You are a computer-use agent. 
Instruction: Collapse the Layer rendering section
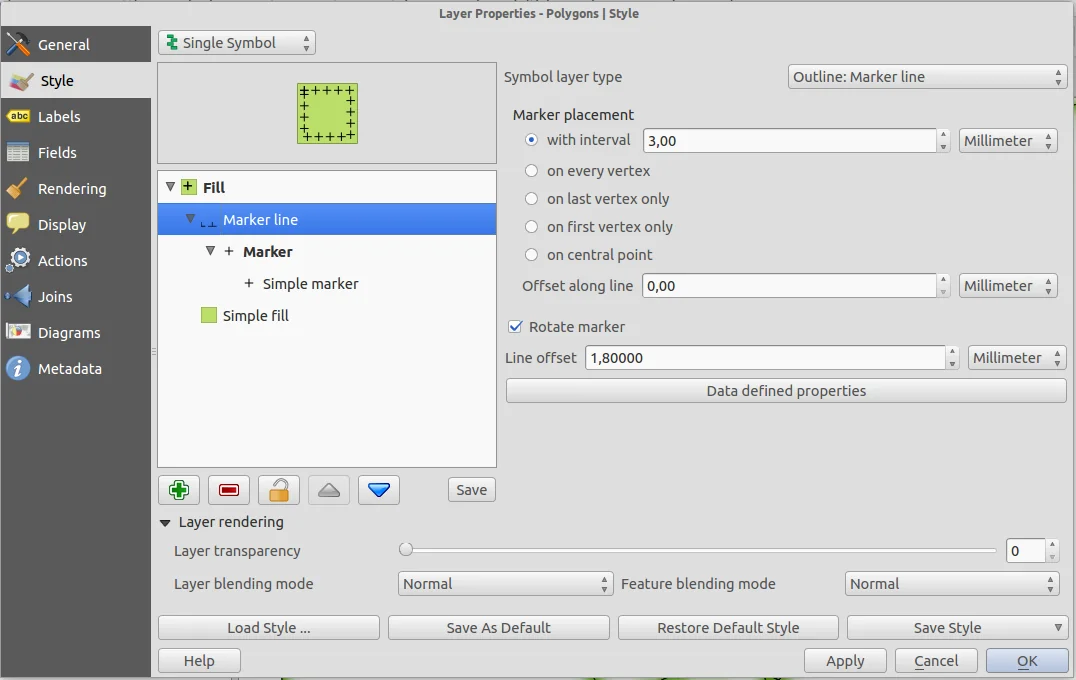tap(164, 522)
